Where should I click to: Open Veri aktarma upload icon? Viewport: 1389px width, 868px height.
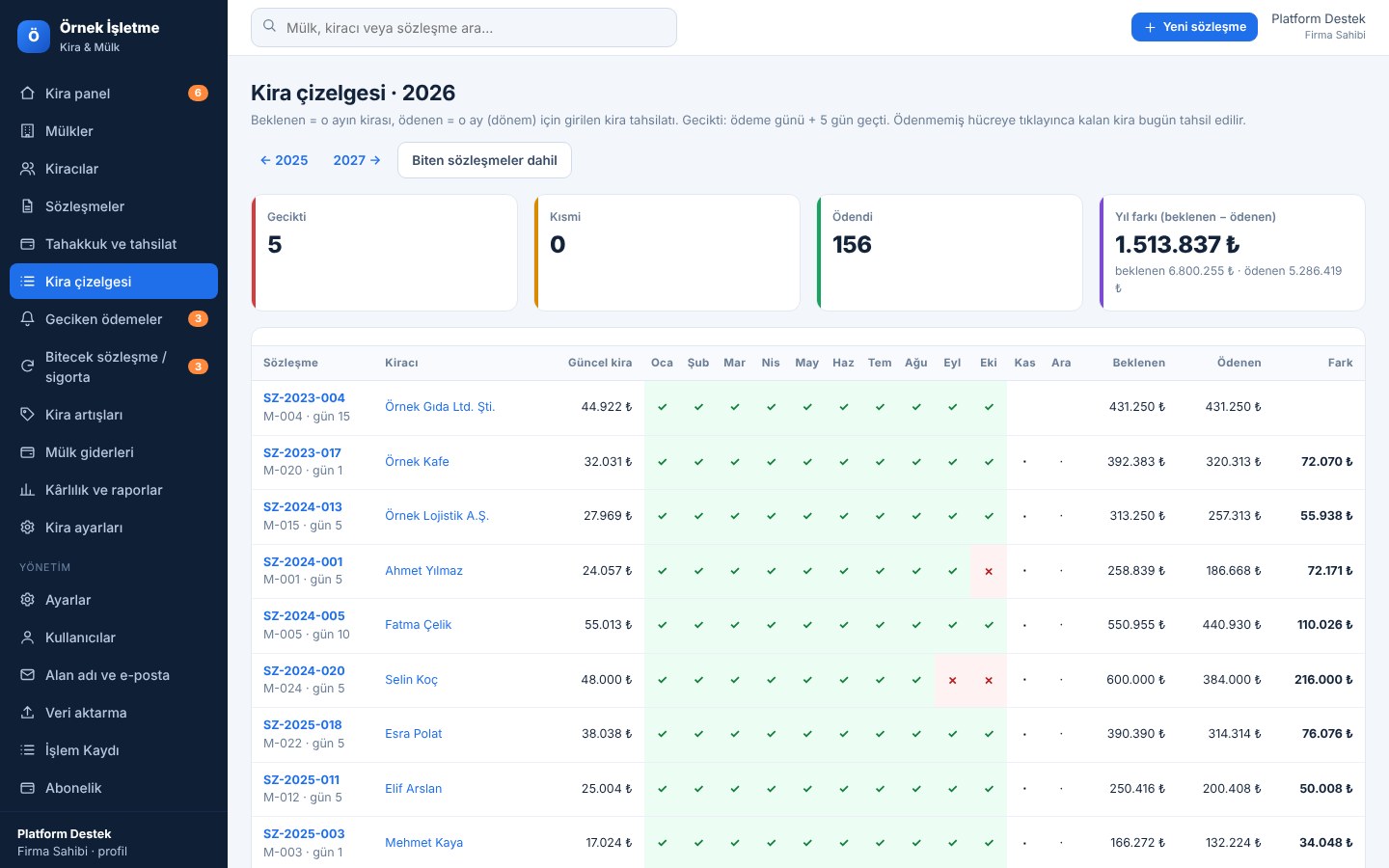coord(28,713)
